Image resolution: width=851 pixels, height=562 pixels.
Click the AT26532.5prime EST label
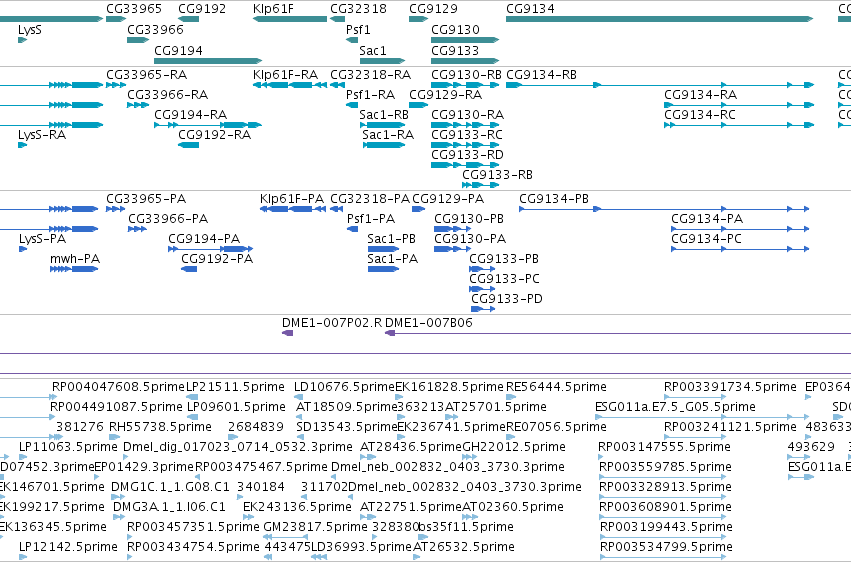coord(463,547)
